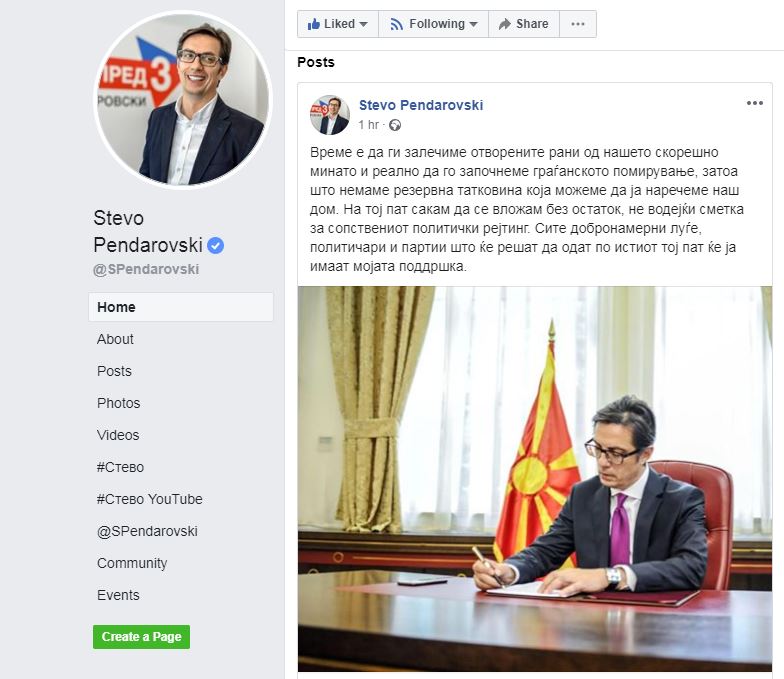
Task: Click the small post author avatar
Action: pyautogui.click(x=330, y=115)
